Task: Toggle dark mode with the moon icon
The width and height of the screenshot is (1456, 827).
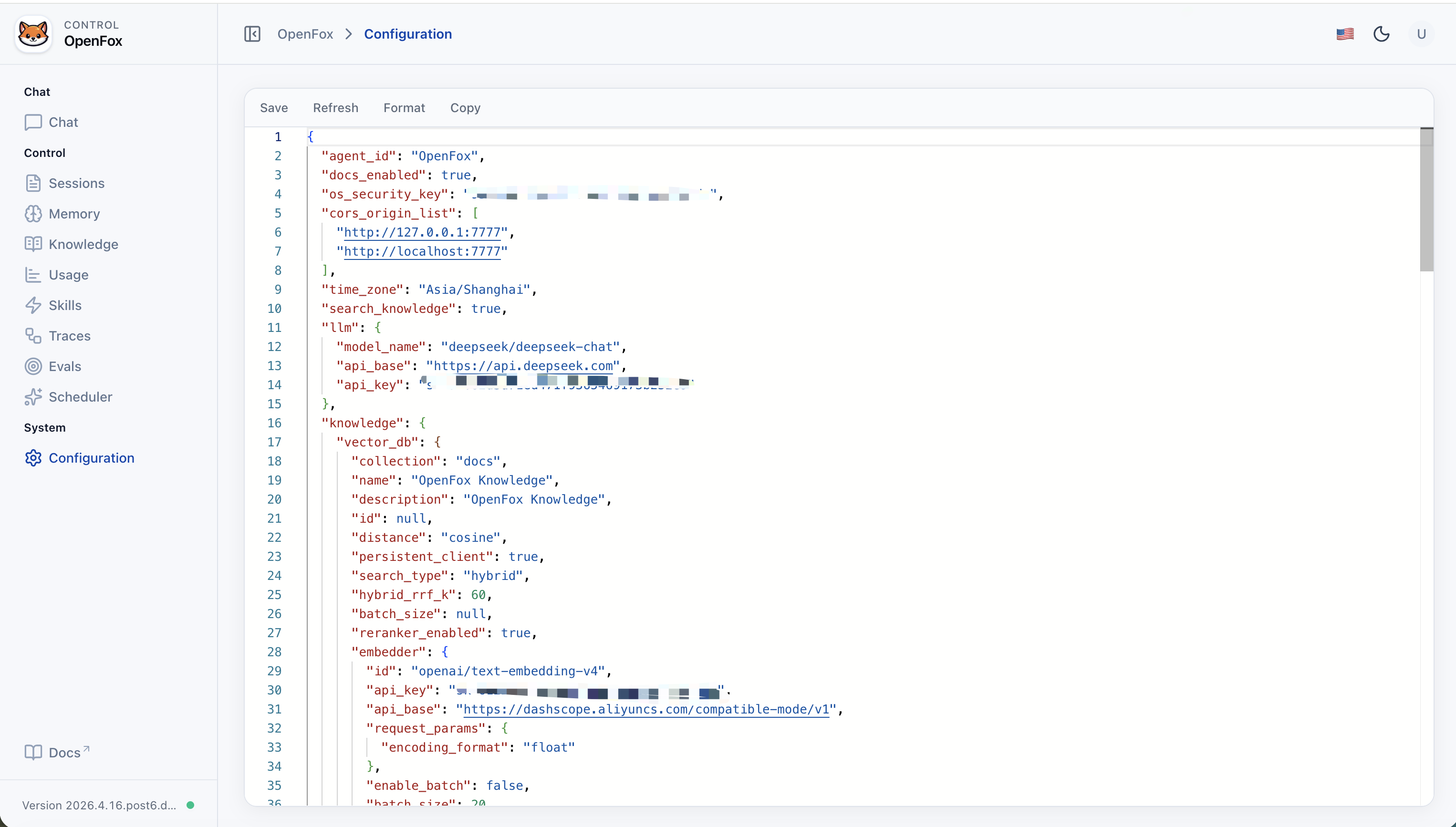Action: pos(1382,34)
